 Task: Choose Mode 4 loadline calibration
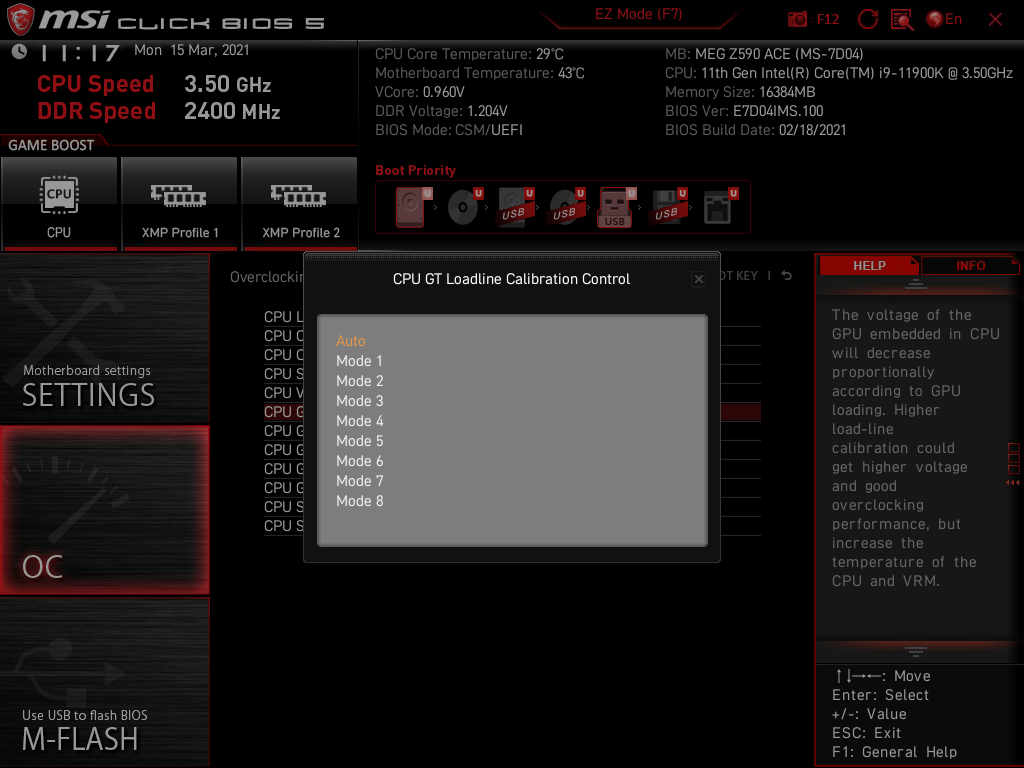point(359,421)
